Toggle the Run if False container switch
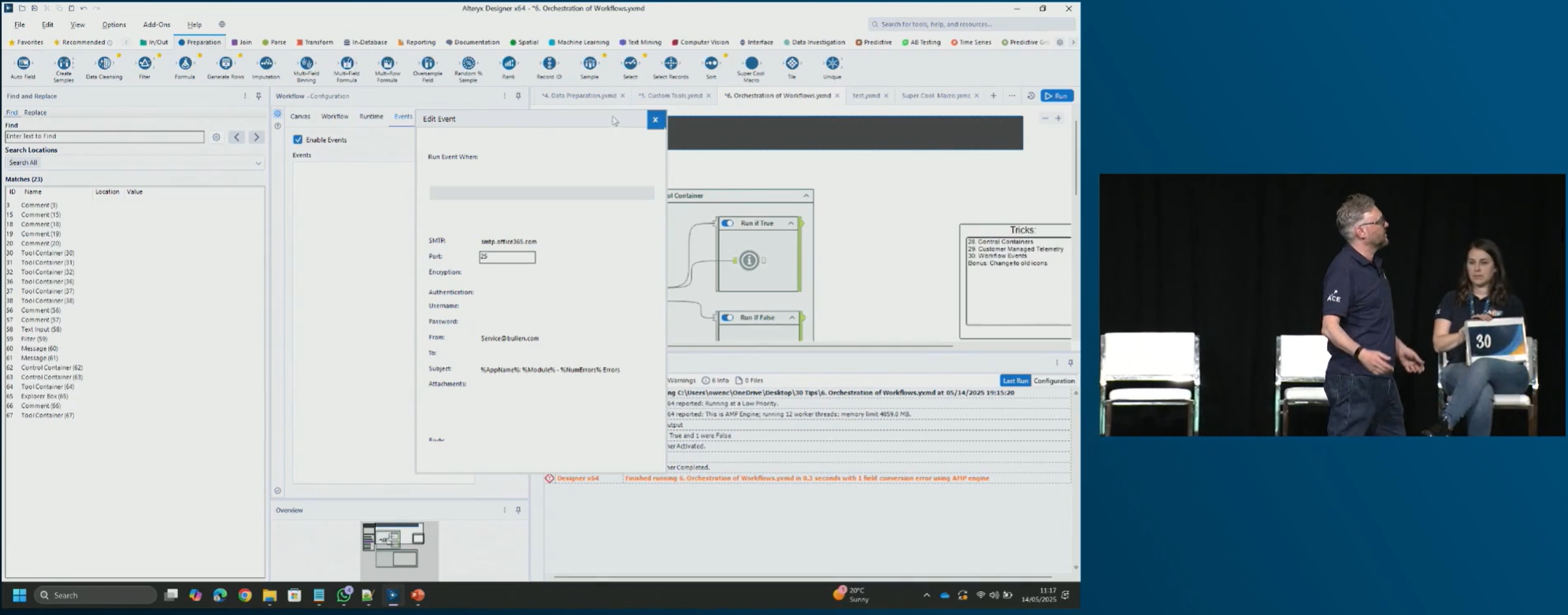Screen dimensions: 1568x615 pyautogui.click(x=728, y=318)
